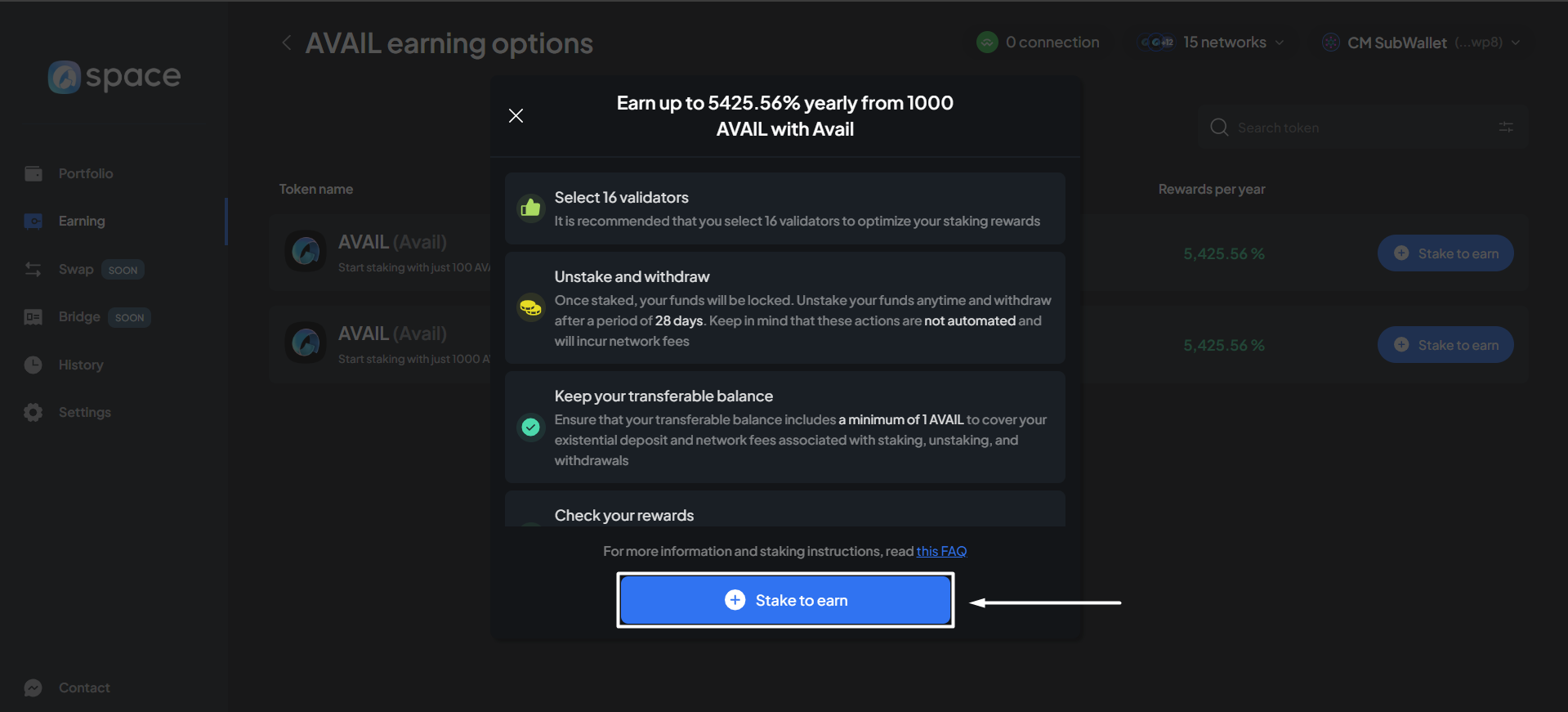1568x712 pixels.
Task: Open the Portfolio sidebar item
Action: coord(85,173)
